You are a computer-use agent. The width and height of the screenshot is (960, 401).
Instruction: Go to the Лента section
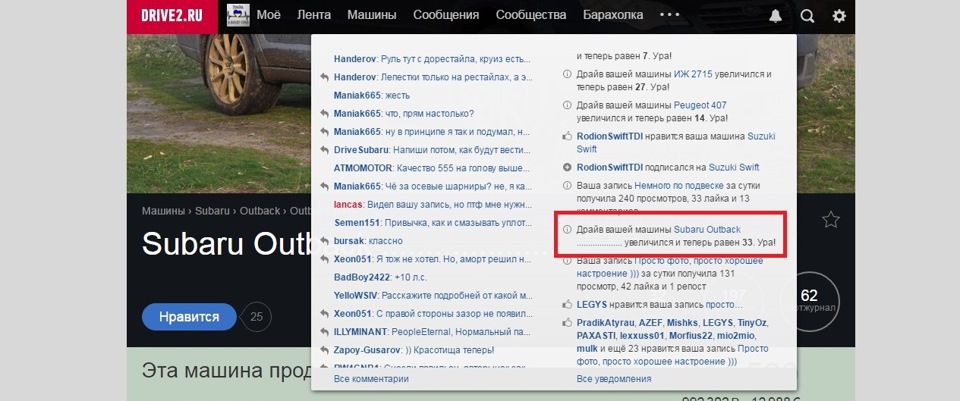pos(314,15)
